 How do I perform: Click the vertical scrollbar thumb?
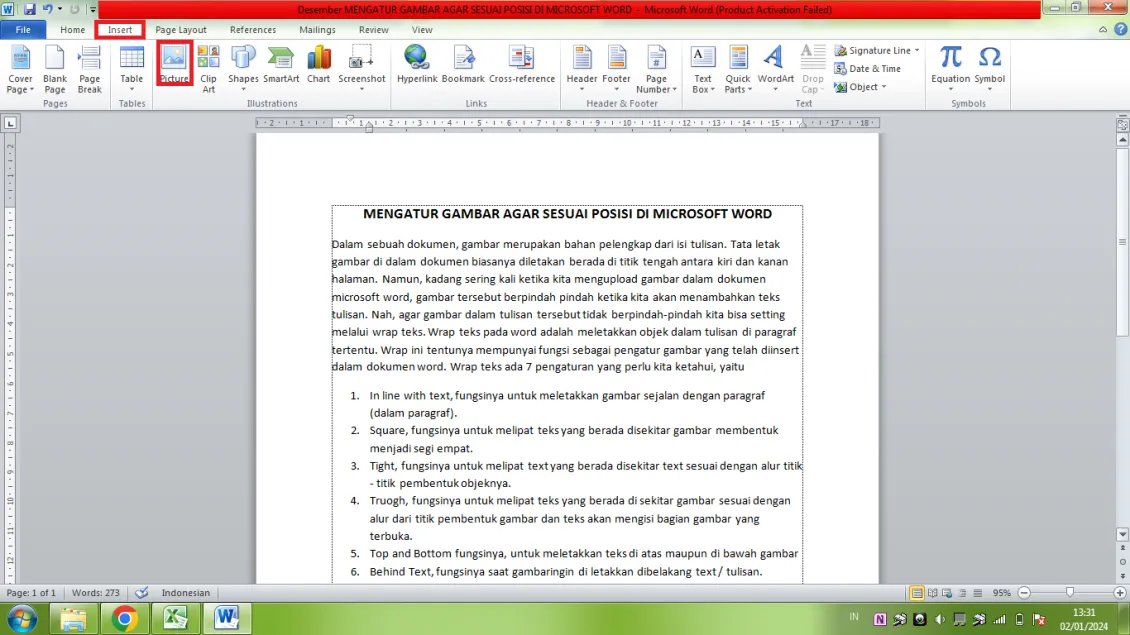(x=1122, y=241)
